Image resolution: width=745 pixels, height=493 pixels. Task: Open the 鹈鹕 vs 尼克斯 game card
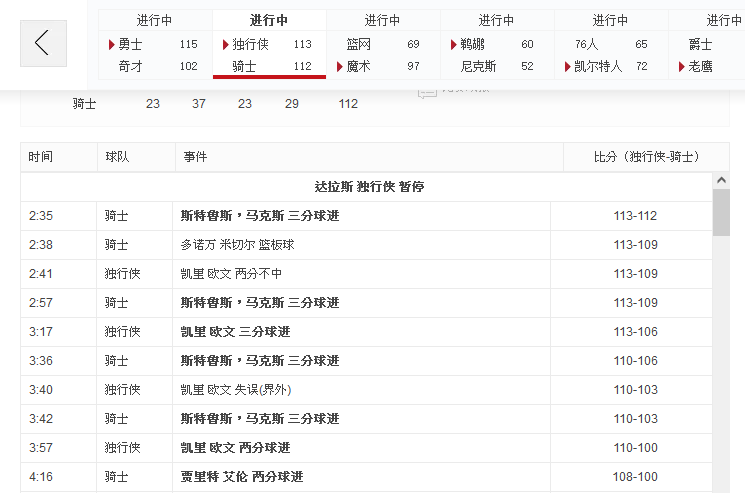[x=497, y=44]
